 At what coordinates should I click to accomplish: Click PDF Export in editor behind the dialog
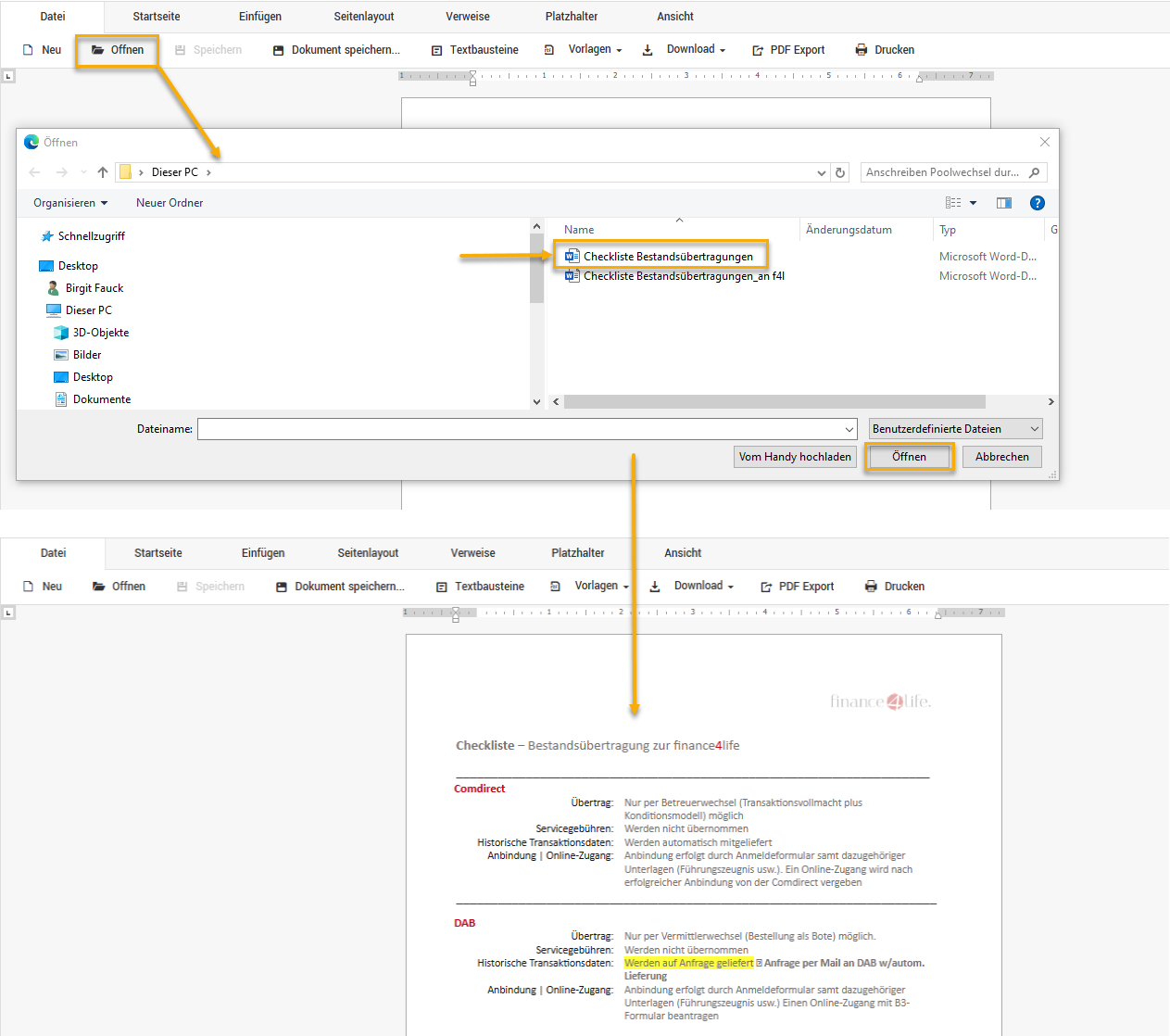coord(788,50)
